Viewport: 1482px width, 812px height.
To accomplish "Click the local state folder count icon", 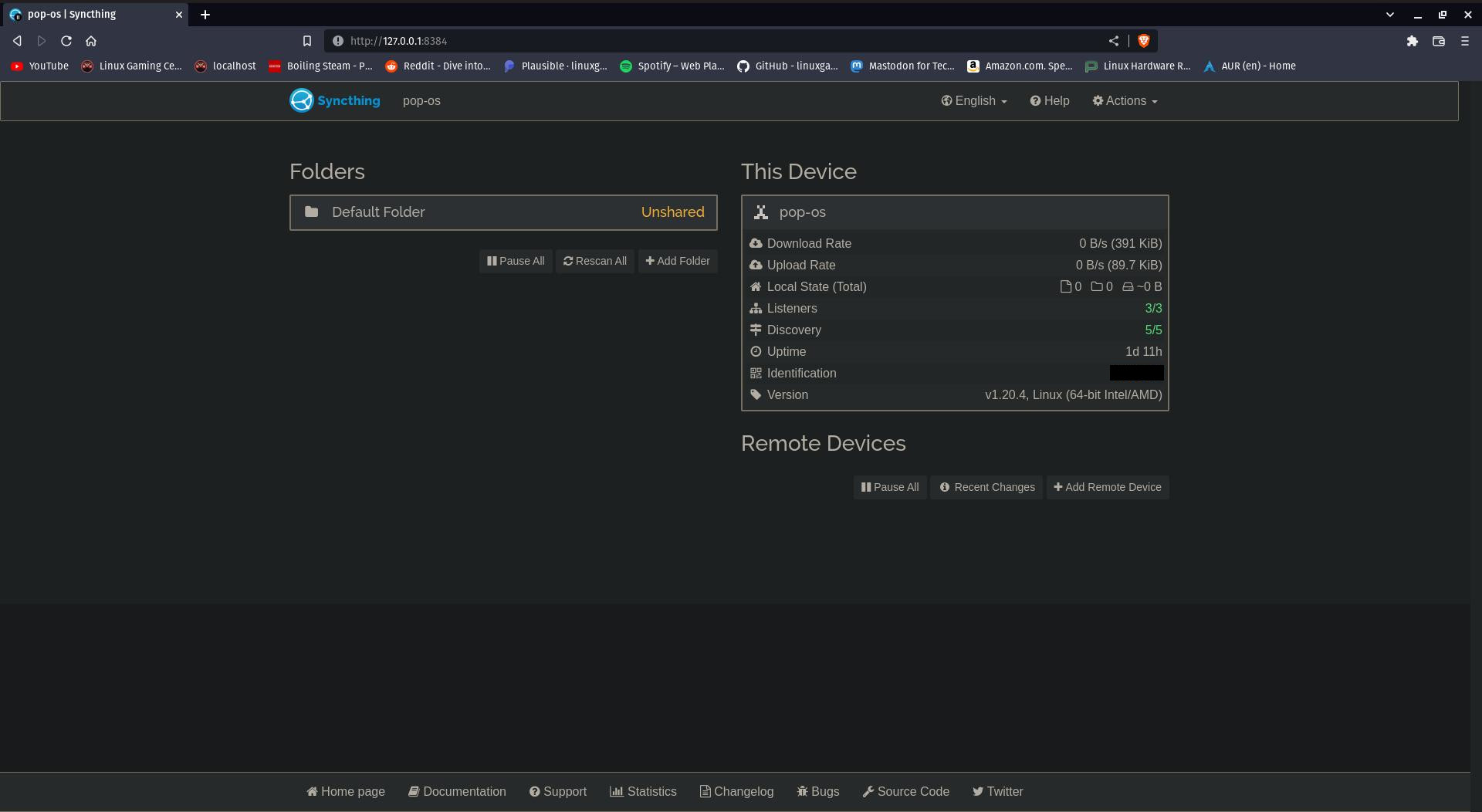I will 1096,286.
